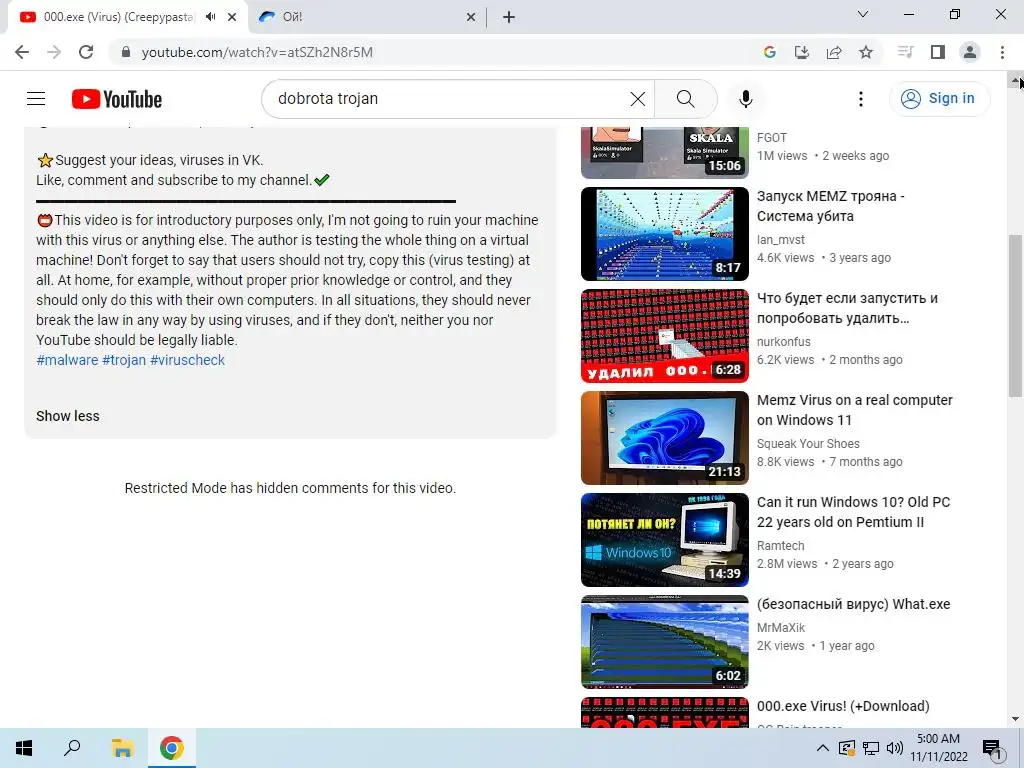Viewport: 1024px width, 768px height.
Task: Open Запуск MEMZ трояна video thumbnail
Action: pyautogui.click(x=665, y=234)
